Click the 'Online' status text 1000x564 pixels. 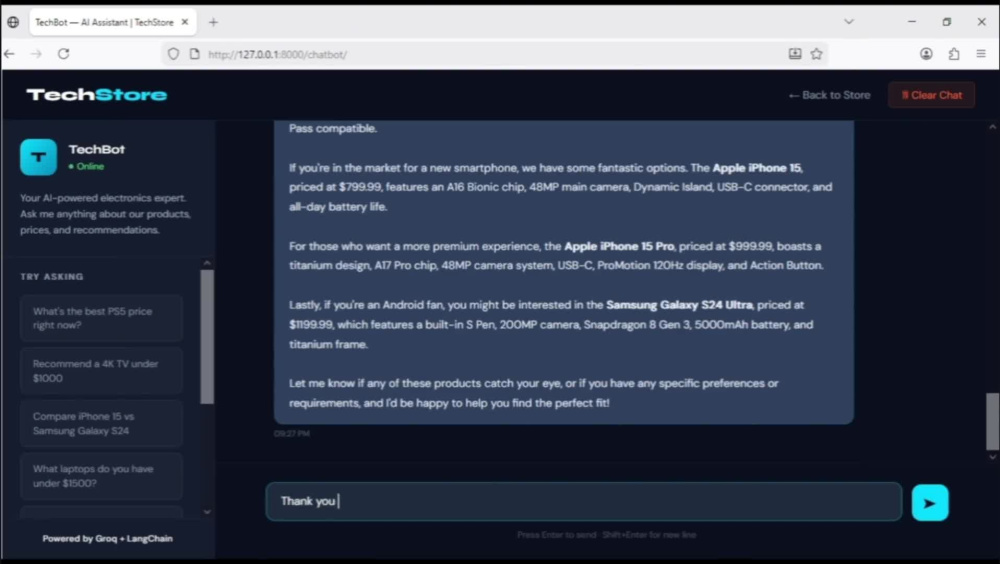coord(90,167)
